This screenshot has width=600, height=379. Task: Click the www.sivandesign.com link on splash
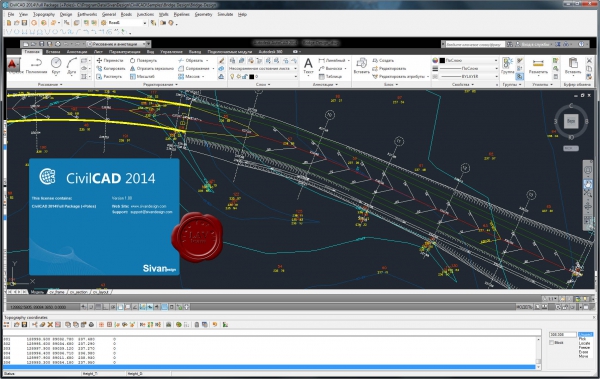point(148,206)
